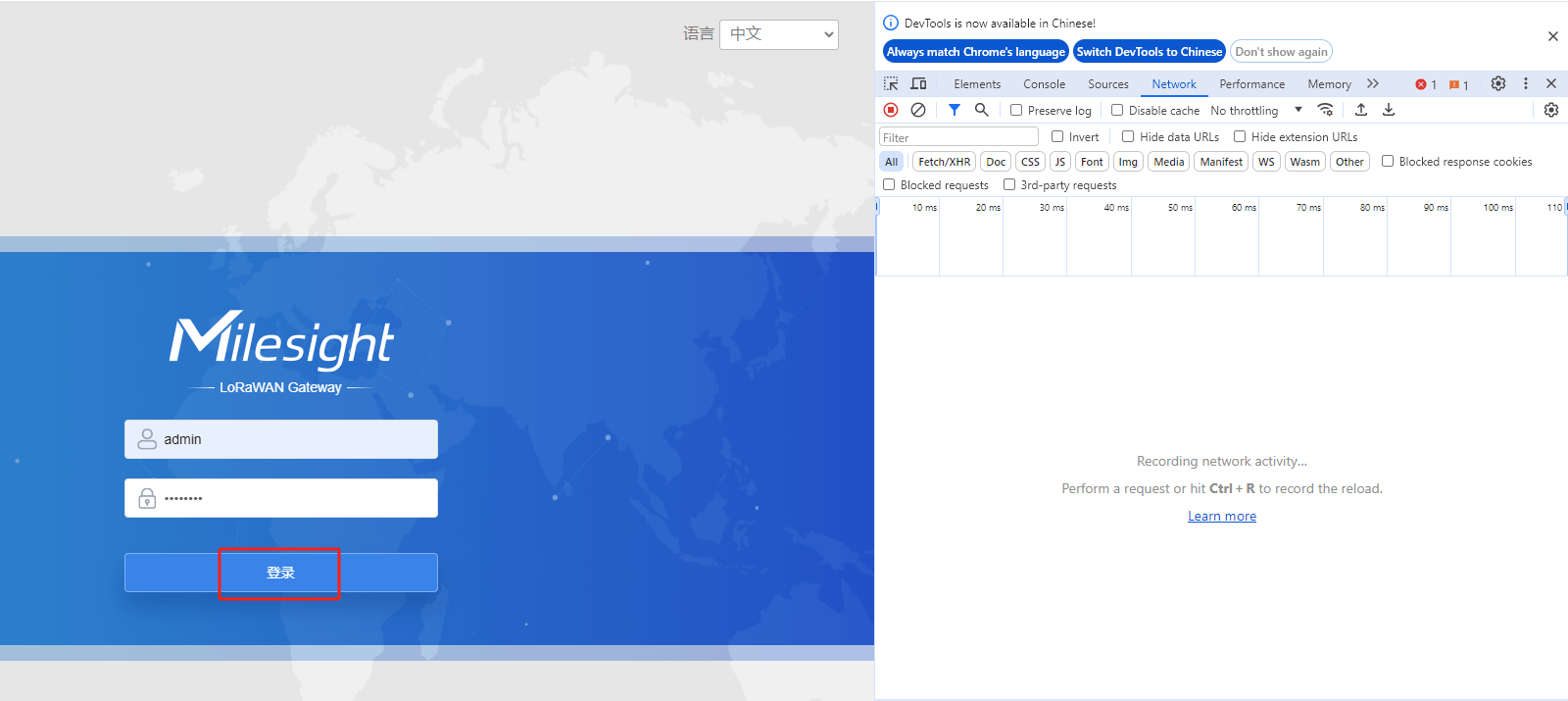Open the No throttling dropdown
The image size is (1568, 701).
pos(1256,111)
